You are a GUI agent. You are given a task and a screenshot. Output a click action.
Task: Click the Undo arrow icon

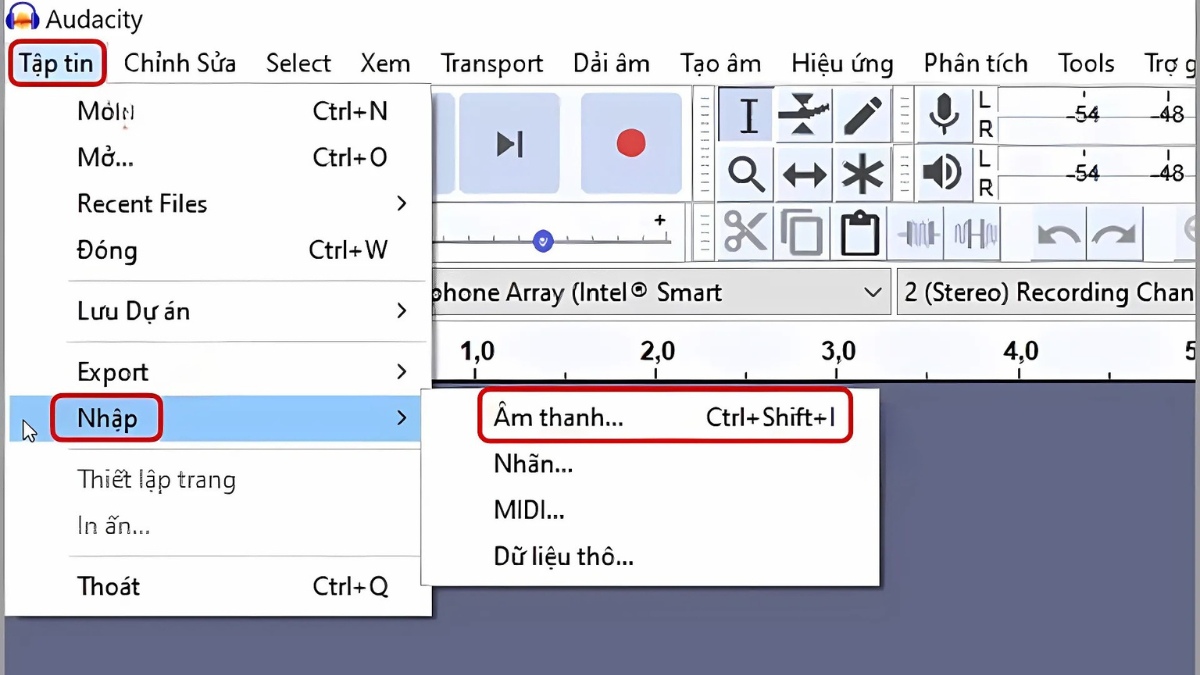click(x=1058, y=235)
